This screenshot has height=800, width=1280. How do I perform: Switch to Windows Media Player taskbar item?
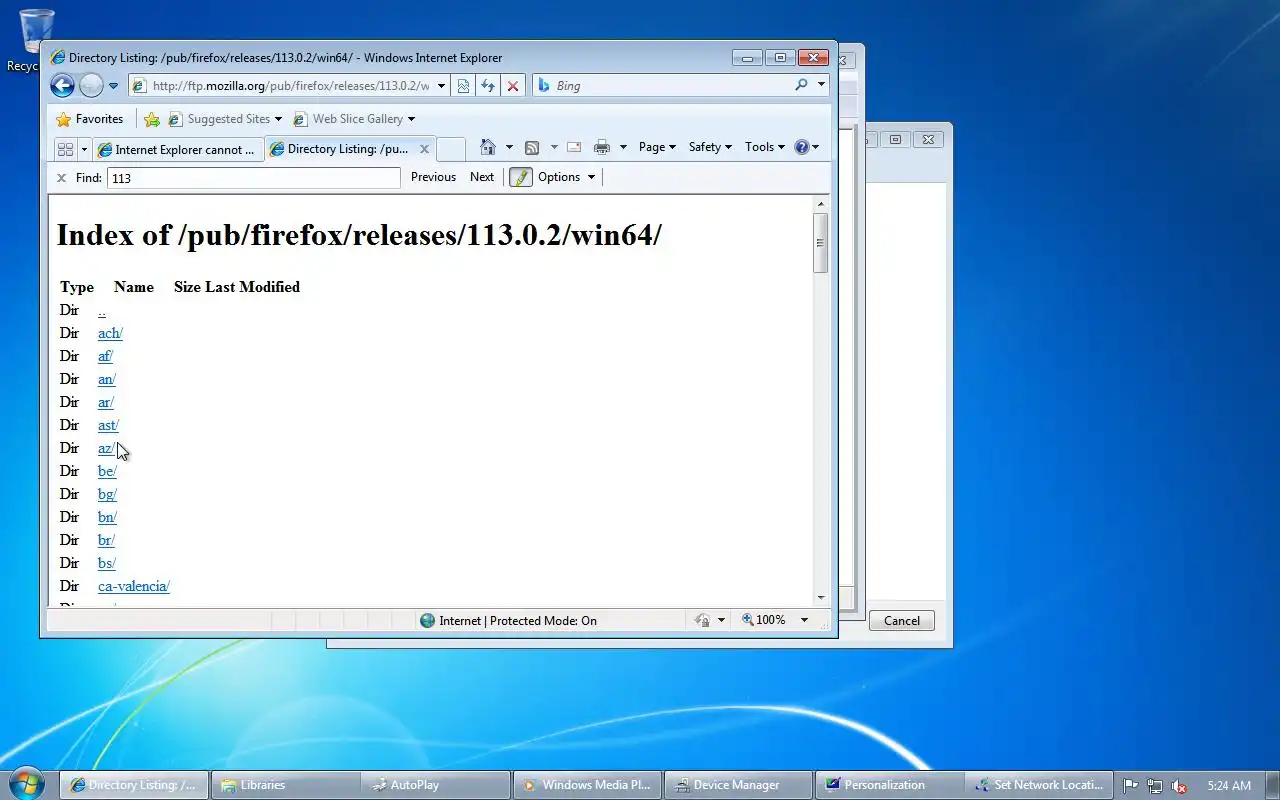(588, 785)
